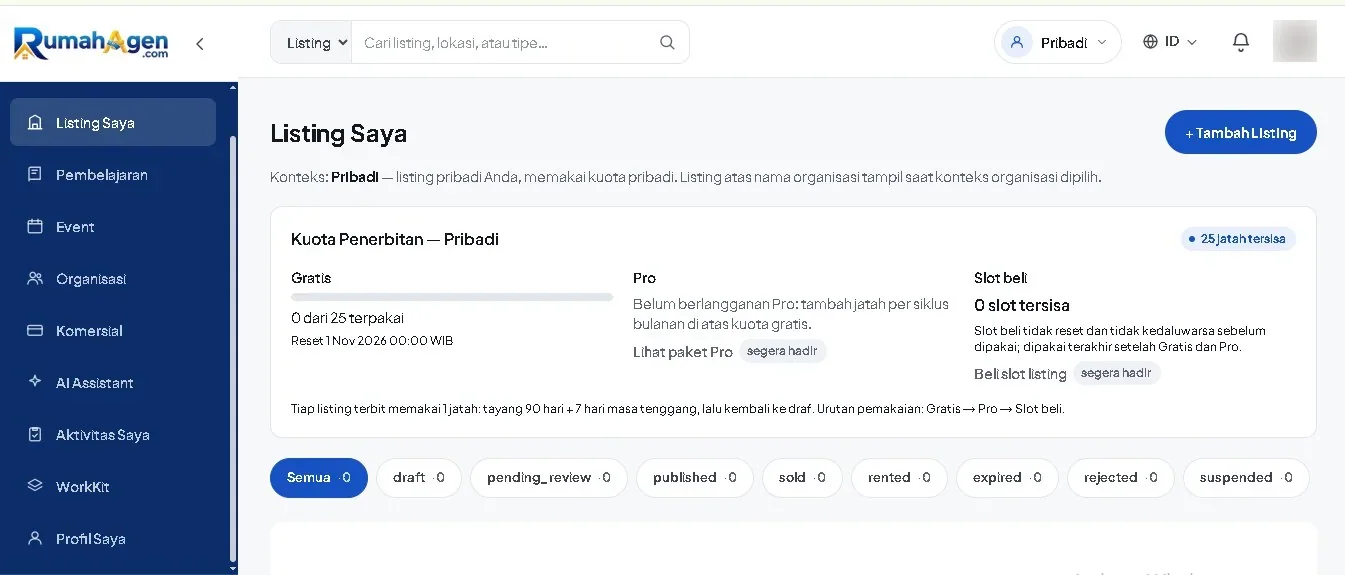Focus the Cari listing search field

coord(505,43)
